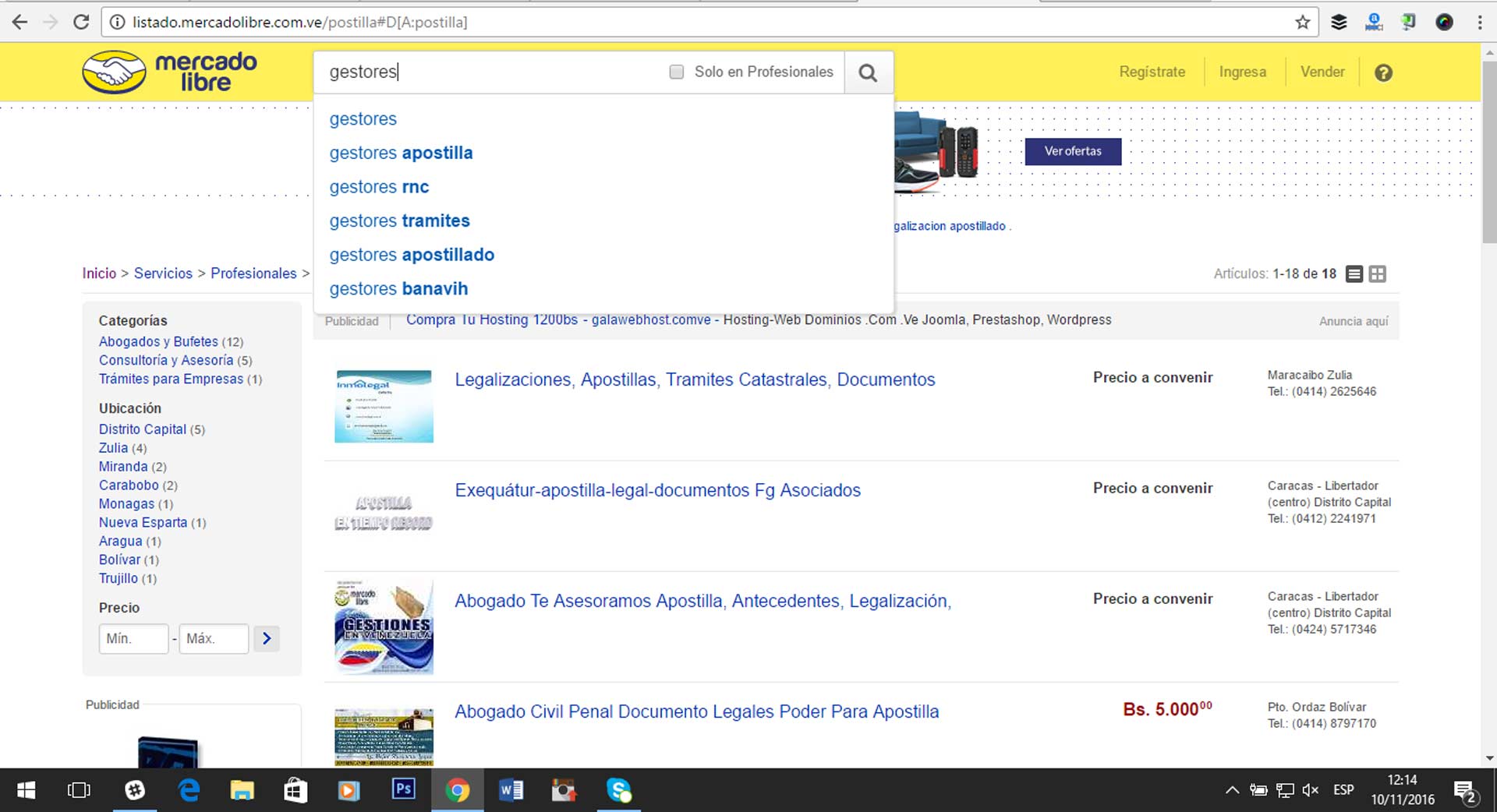Open Word from the taskbar
This screenshot has height=812, width=1497.
[x=511, y=790]
